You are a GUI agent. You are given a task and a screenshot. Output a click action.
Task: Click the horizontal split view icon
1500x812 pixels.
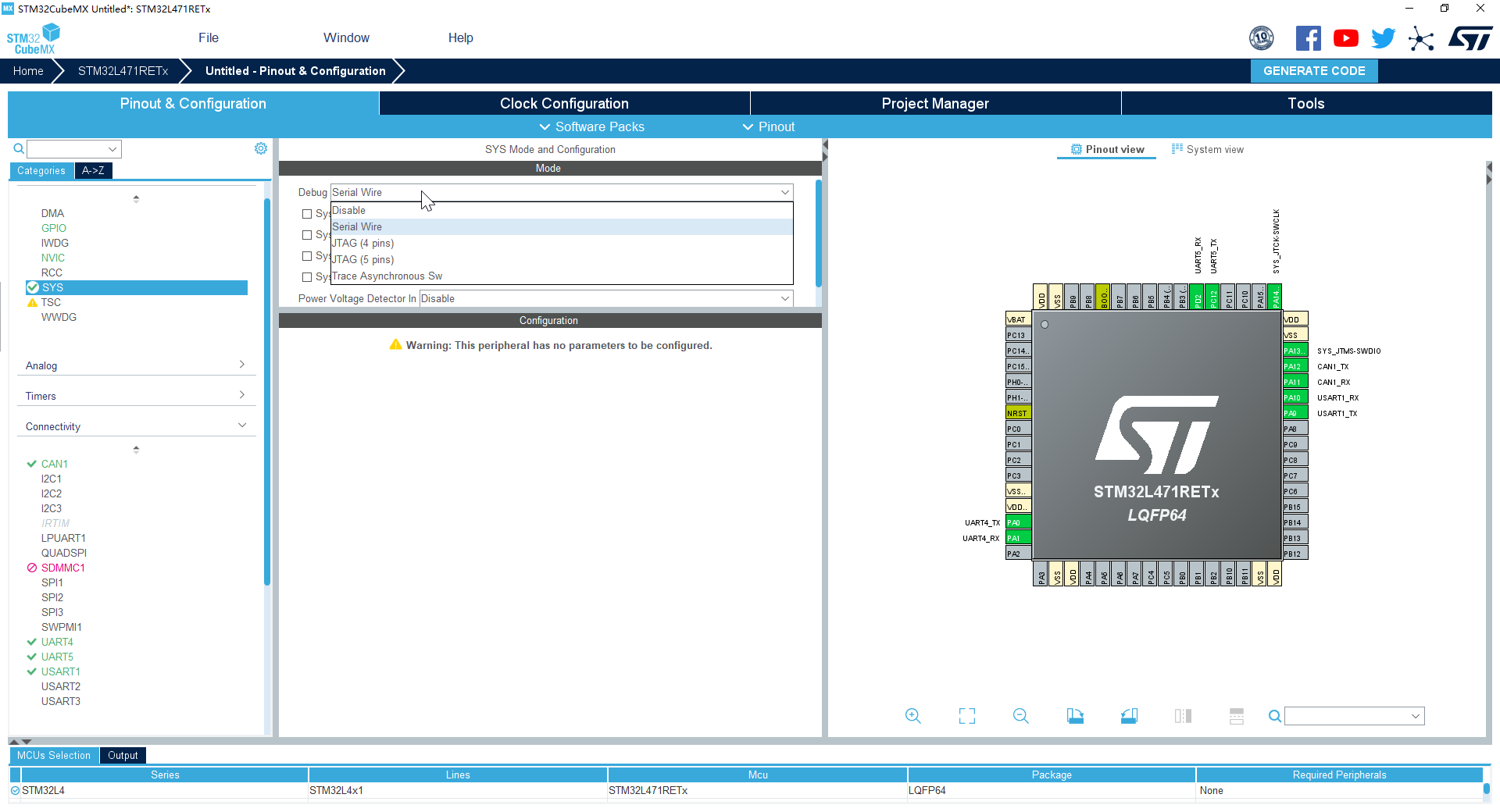point(1237,716)
